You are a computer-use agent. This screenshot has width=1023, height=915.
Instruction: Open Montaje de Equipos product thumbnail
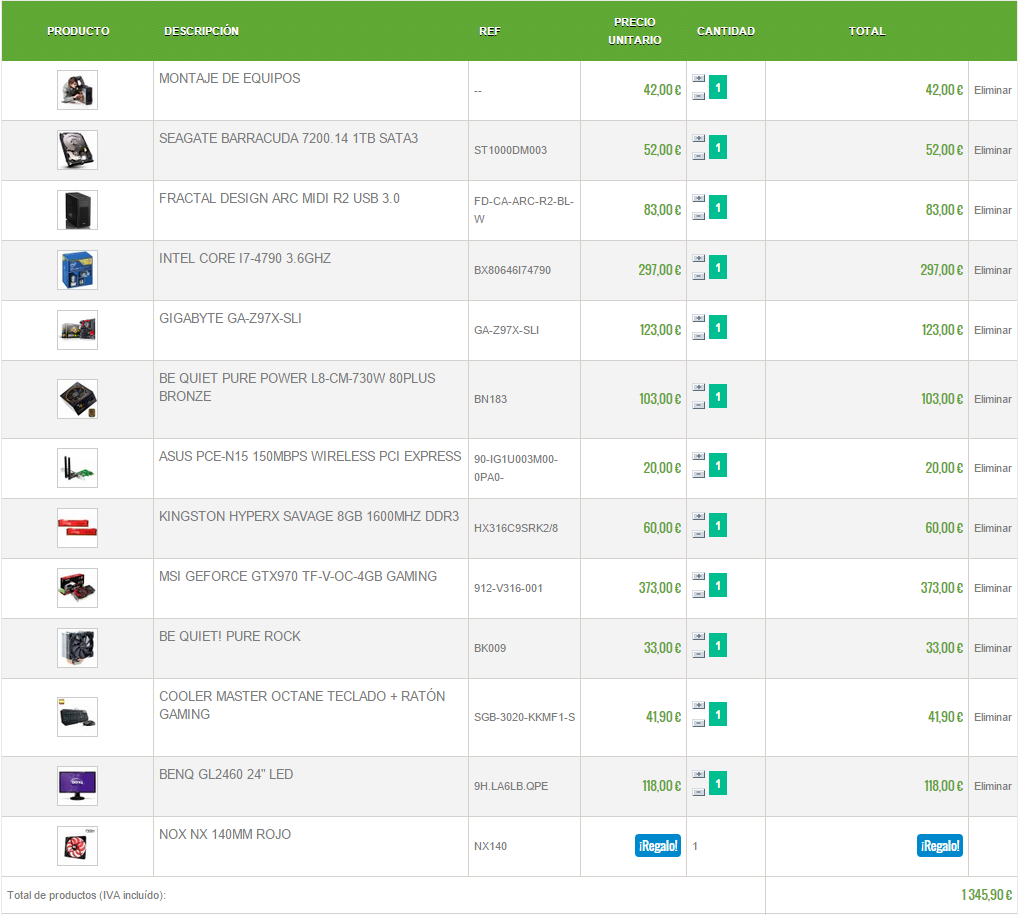(x=77, y=90)
